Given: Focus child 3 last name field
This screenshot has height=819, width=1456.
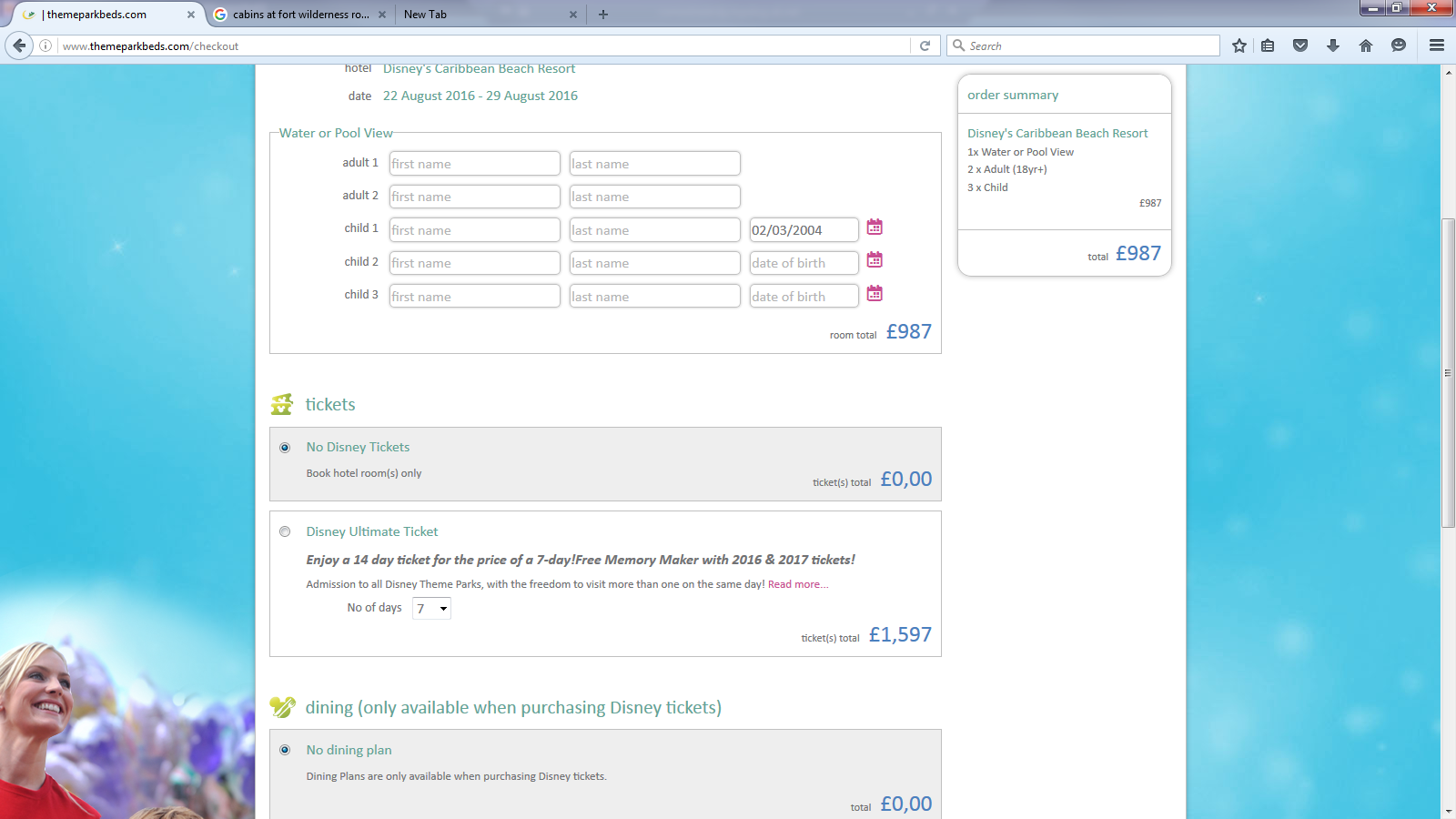Looking at the screenshot, I should 654,297.
